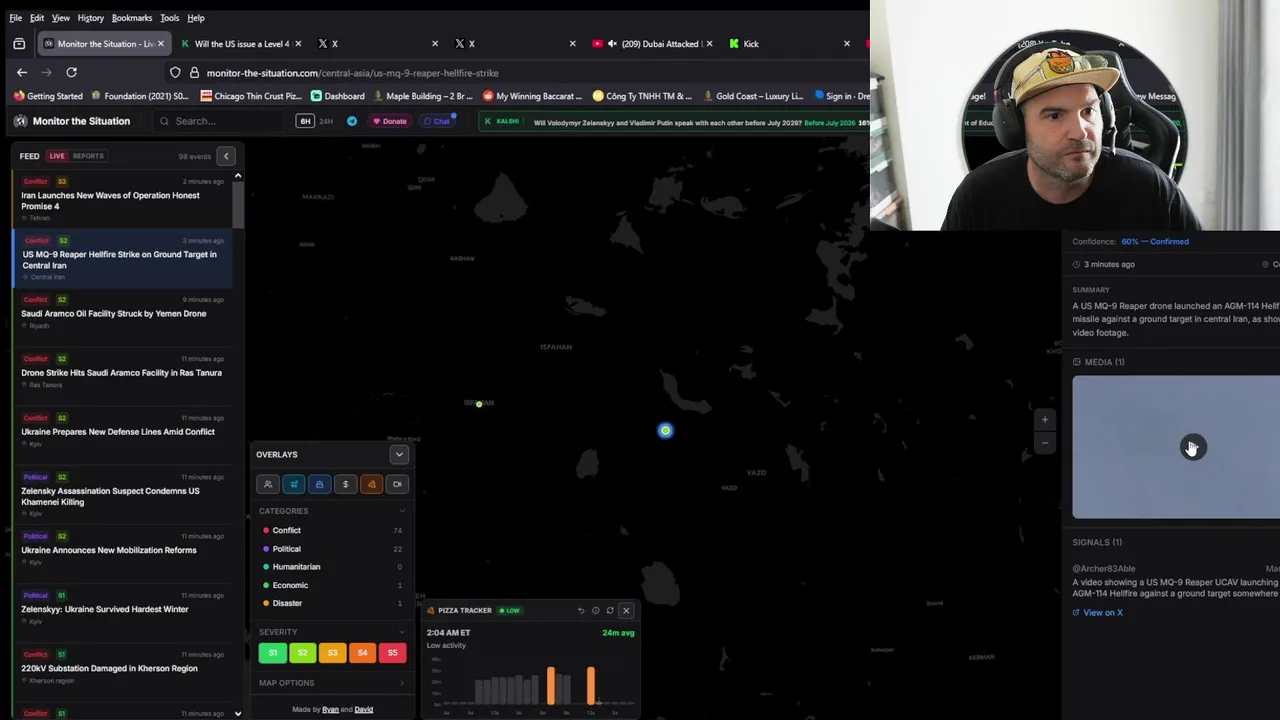Click the browser address bar URL
Image resolution: width=1280 pixels, height=720 pixels.
pyautogui.click(x=353, y=73)
